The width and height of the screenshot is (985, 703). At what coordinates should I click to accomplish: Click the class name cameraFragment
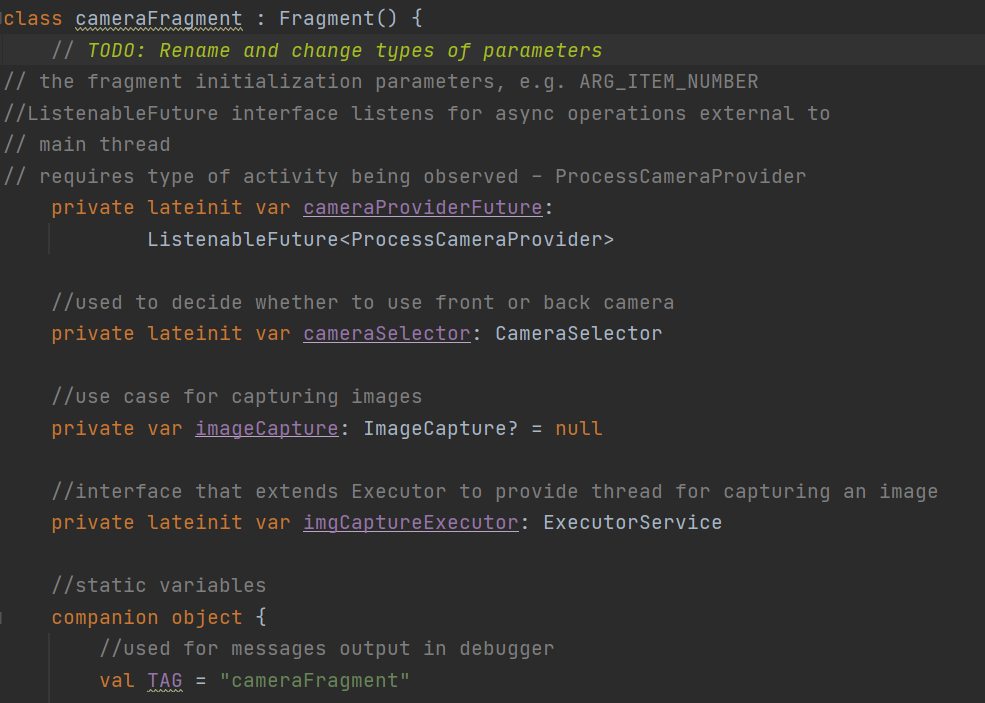tap(159, 19)
